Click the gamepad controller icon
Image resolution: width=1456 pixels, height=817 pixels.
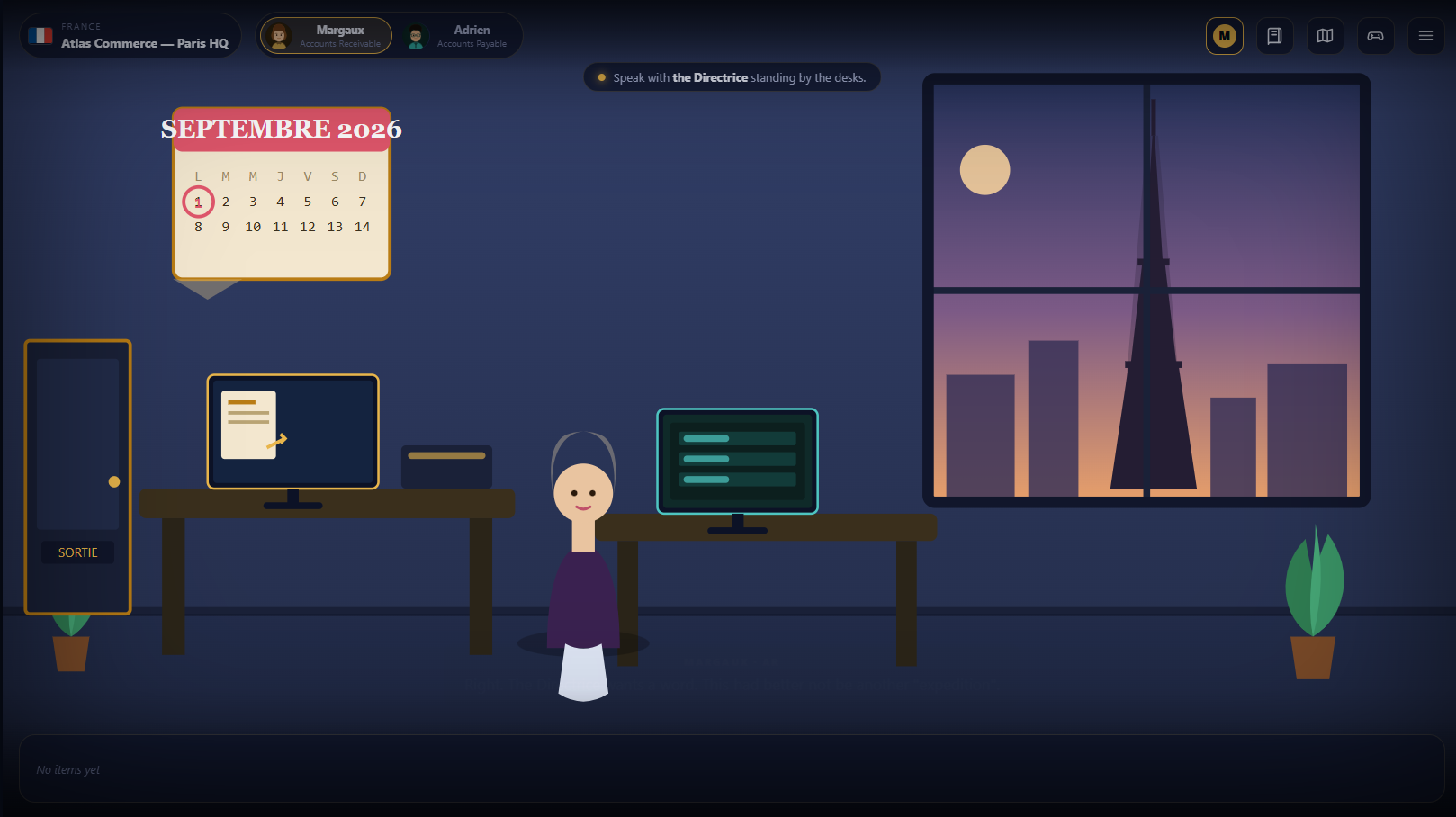(x=1375, y=36)
